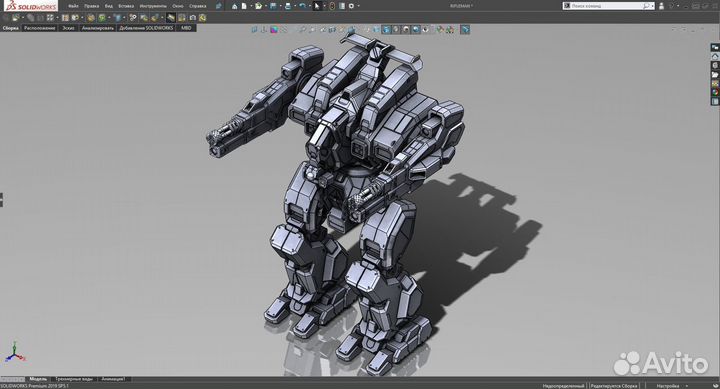Open the Справка menu
Viewport: 720px width, 389px height.
tap(197, 6)
